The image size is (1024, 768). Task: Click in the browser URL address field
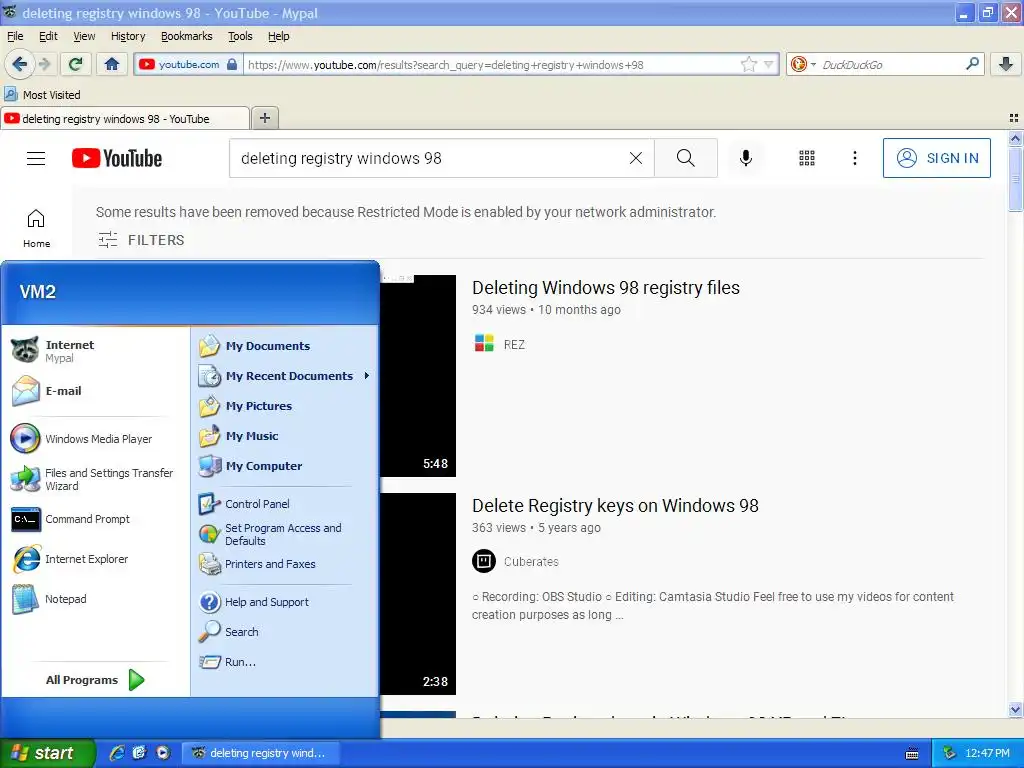492,64
